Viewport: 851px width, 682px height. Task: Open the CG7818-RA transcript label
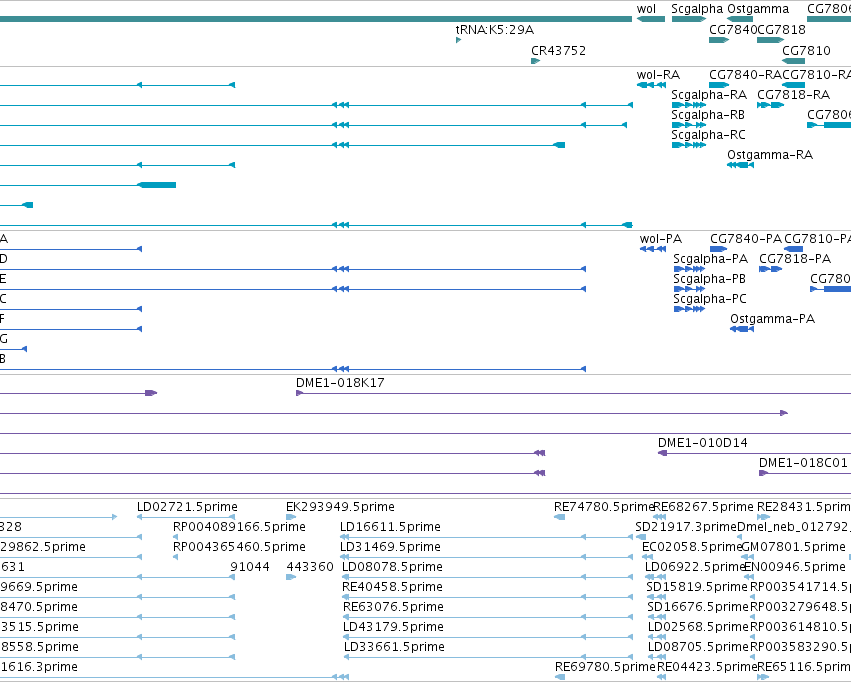793,95
